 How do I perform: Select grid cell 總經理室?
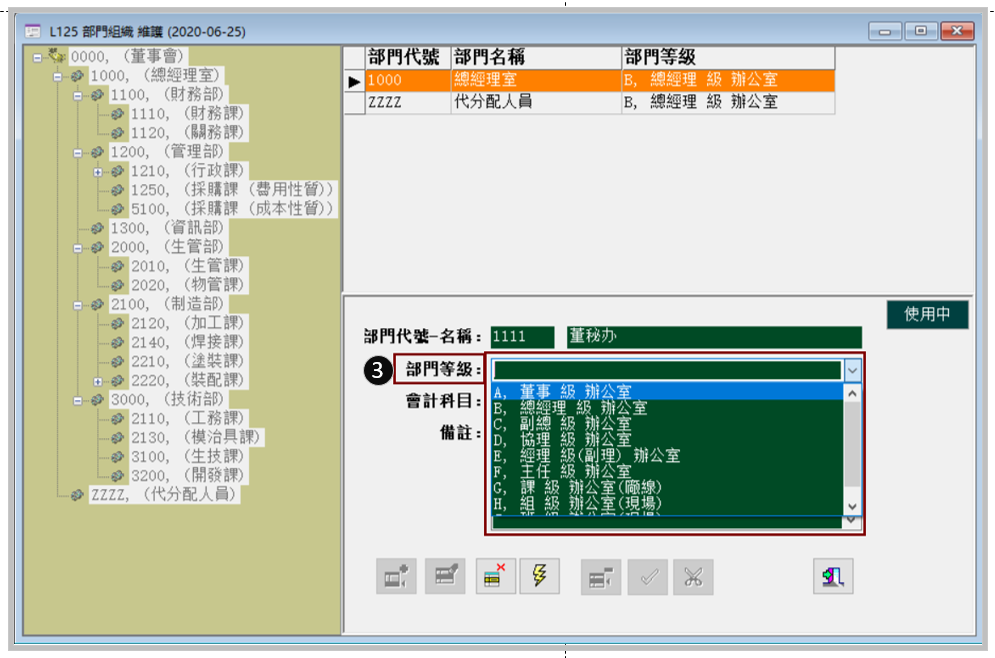(536, 81)
